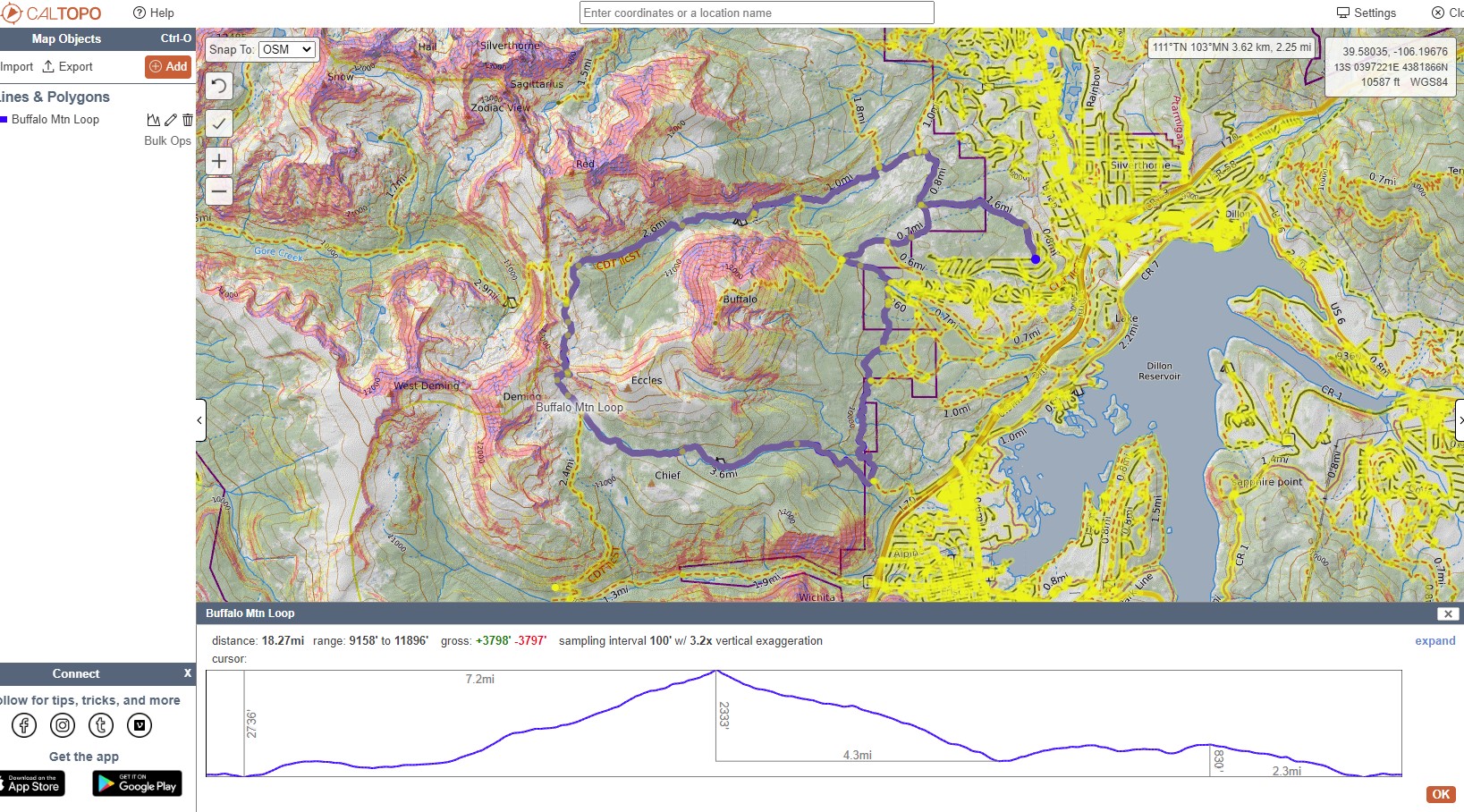The height and width of the screenshot is (812, 1464).
Task: Open the Help menu
Action: point(154,13)
